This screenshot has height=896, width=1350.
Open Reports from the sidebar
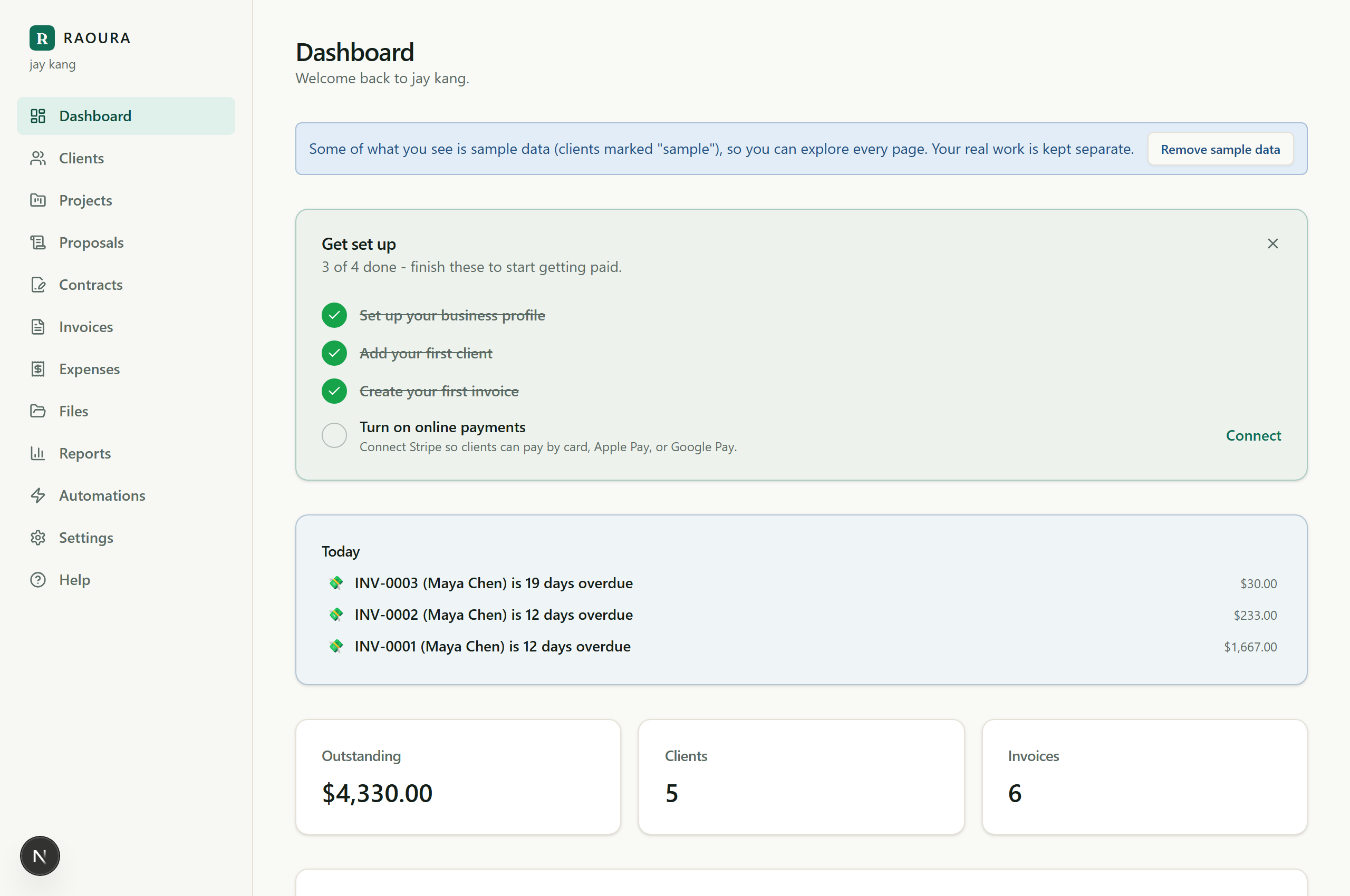(126, 454)
